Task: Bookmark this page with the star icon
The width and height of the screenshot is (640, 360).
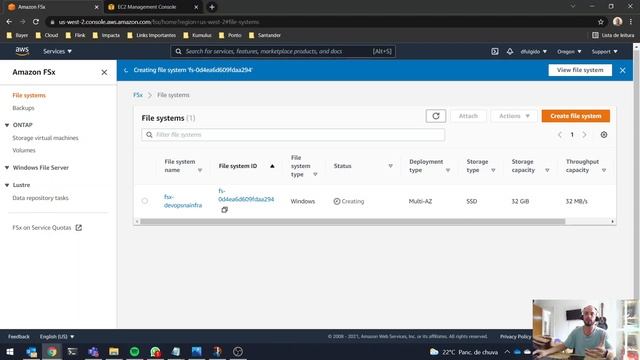Action: (x=600, y=22)
